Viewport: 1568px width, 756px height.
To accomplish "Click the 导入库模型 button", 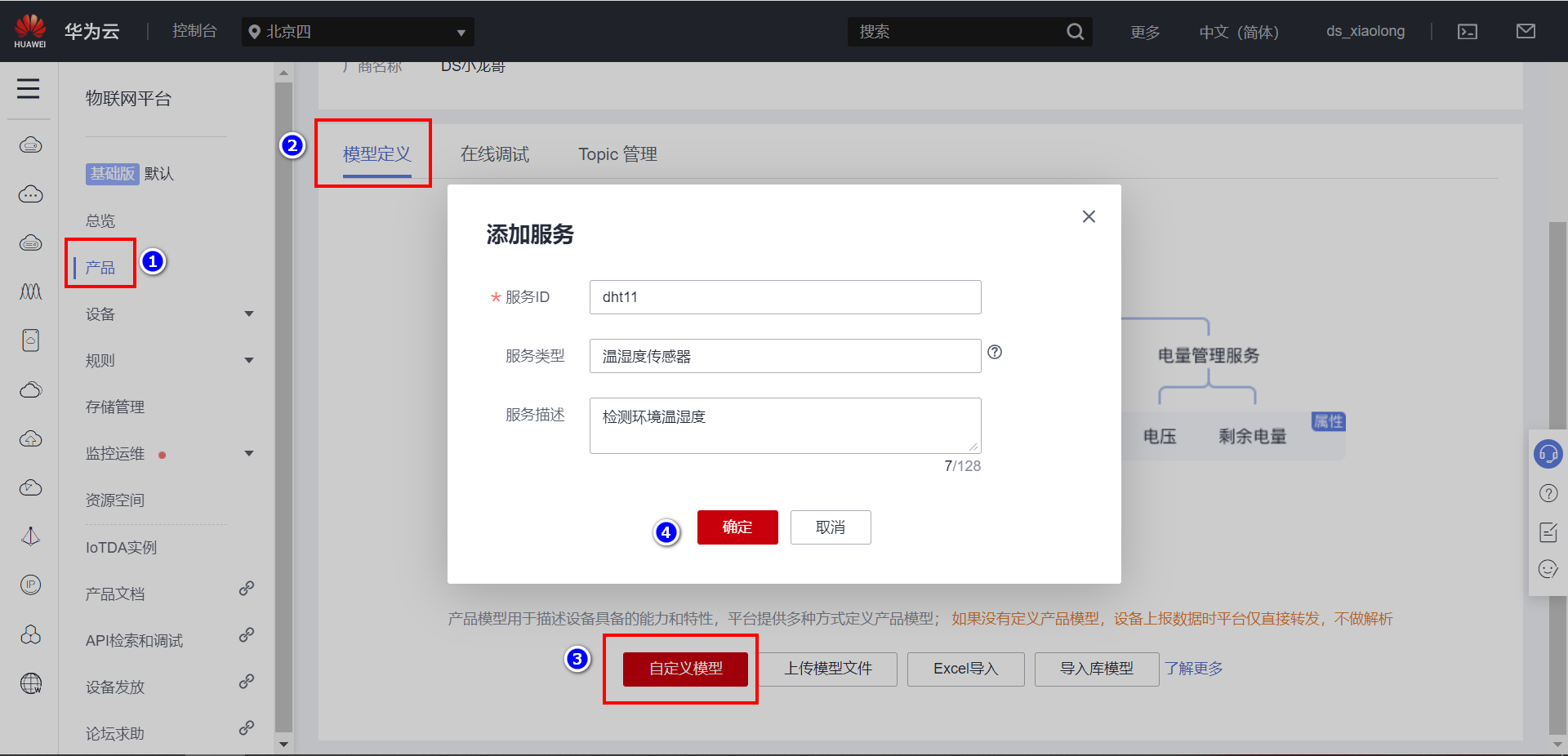I will [1097, 669].
